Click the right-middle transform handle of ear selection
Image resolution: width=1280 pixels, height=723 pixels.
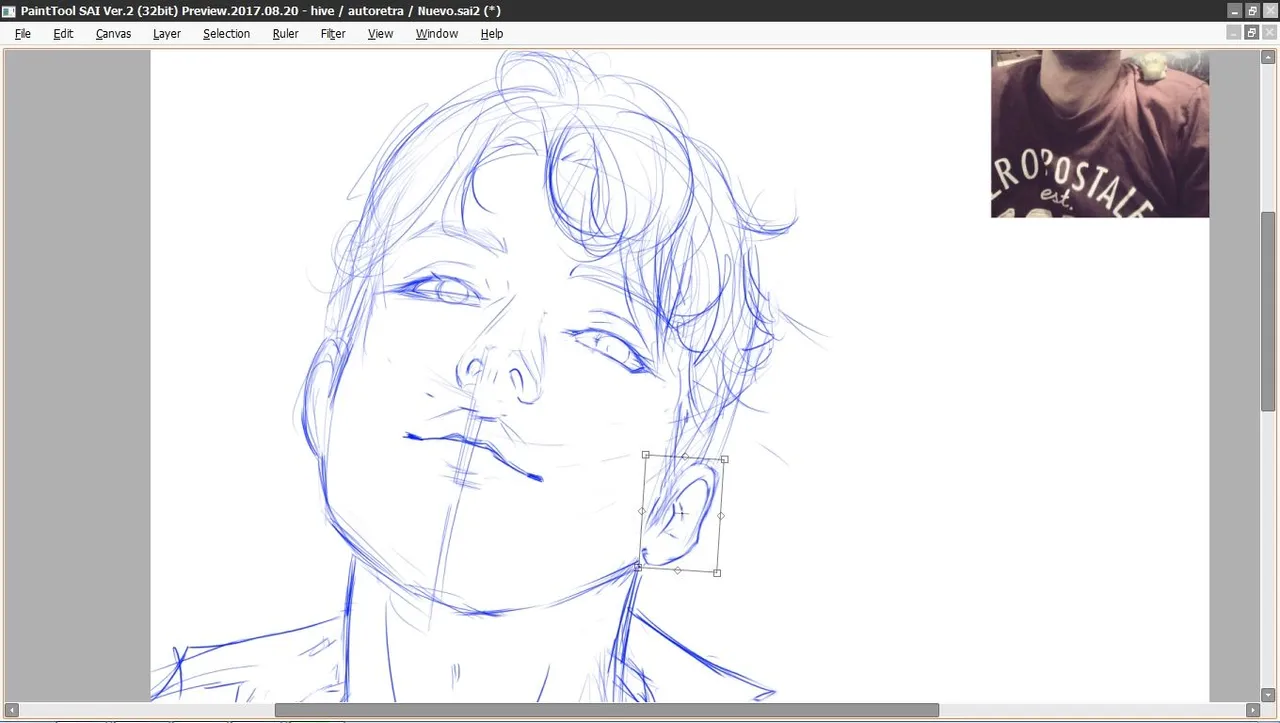[x=721, y=516]
